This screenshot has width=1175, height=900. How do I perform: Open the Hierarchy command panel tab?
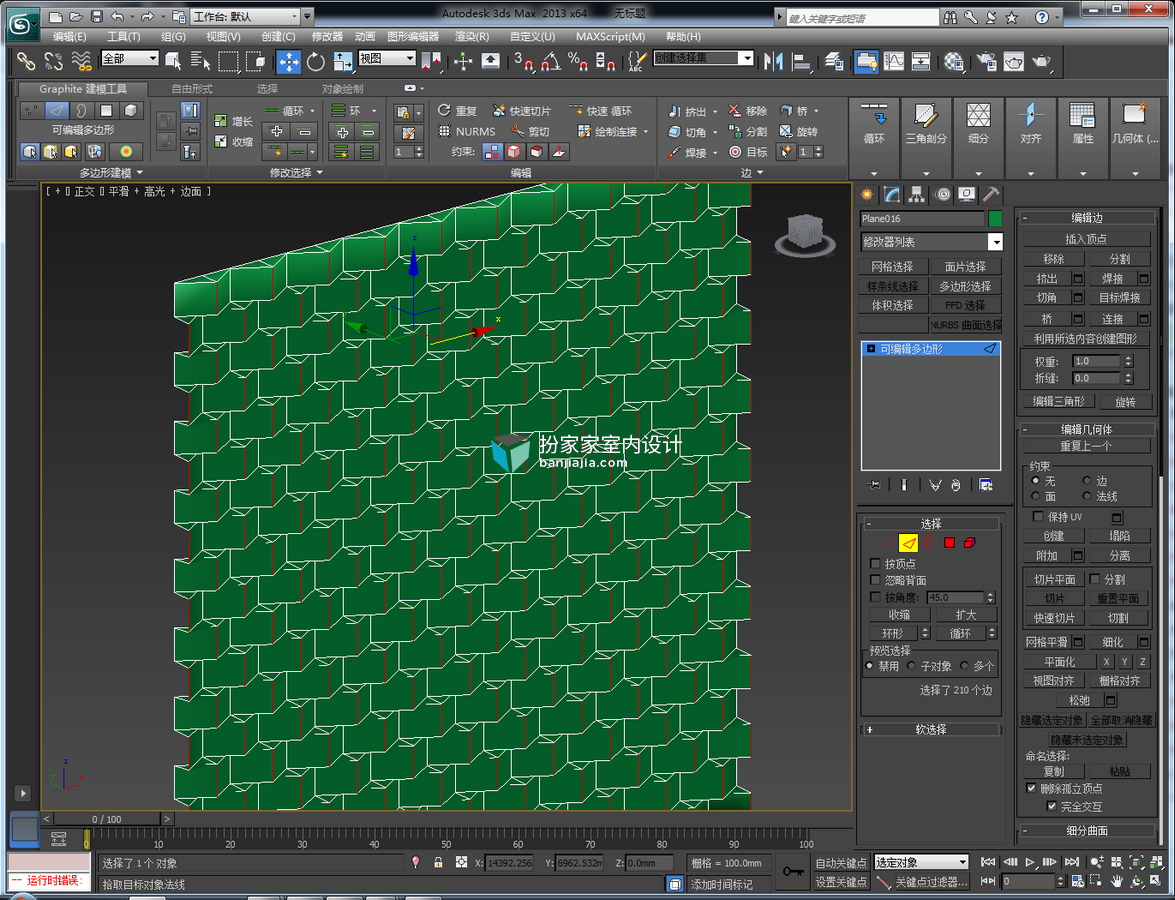tap(916, 195)
